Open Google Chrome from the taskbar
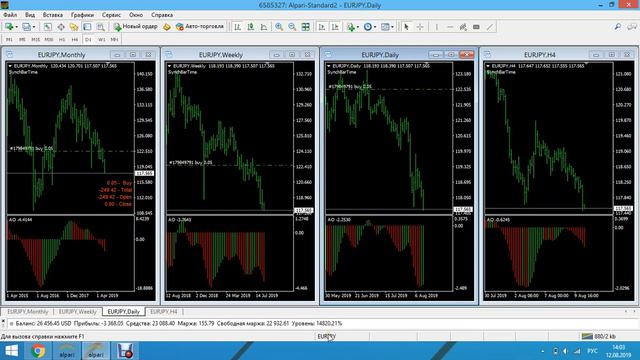 pos(38,351)
